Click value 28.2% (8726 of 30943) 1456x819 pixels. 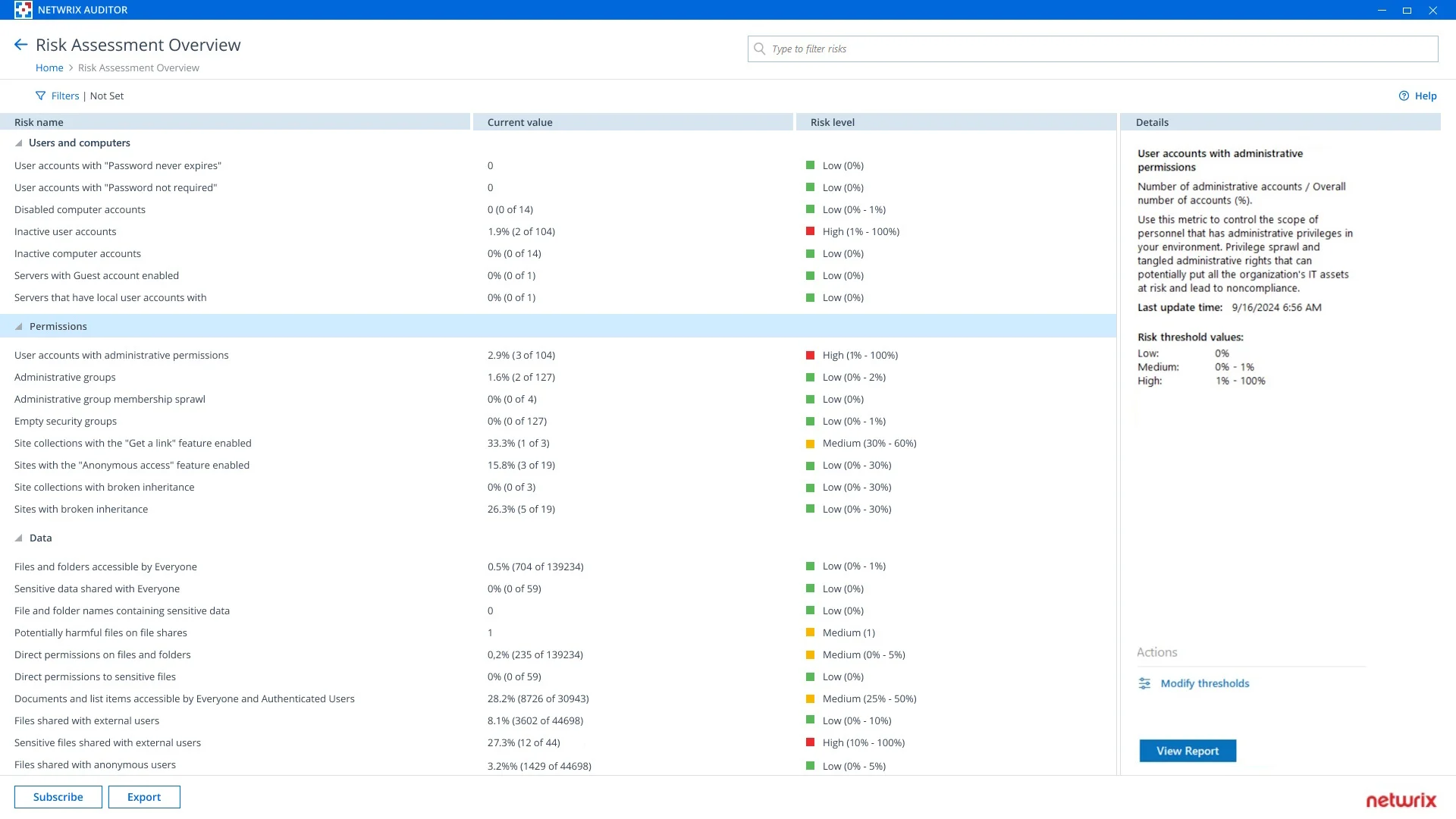[538, 699]
